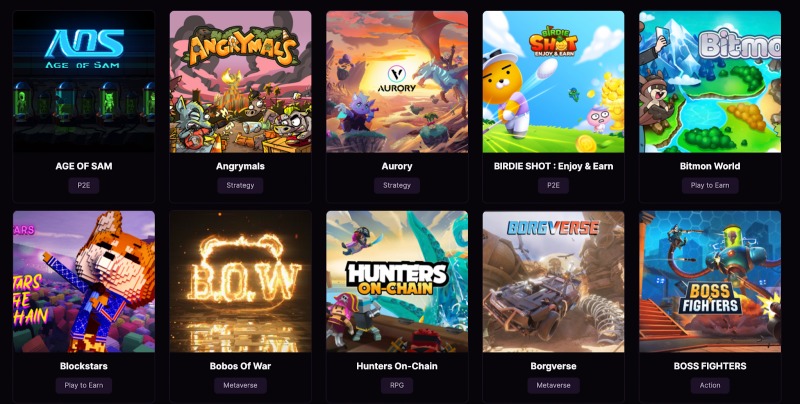The height and width of the screenshot is (404, 800).
Task: Click the Action tag under BOSS FIGHTERS
Action: tap(710, 385)
